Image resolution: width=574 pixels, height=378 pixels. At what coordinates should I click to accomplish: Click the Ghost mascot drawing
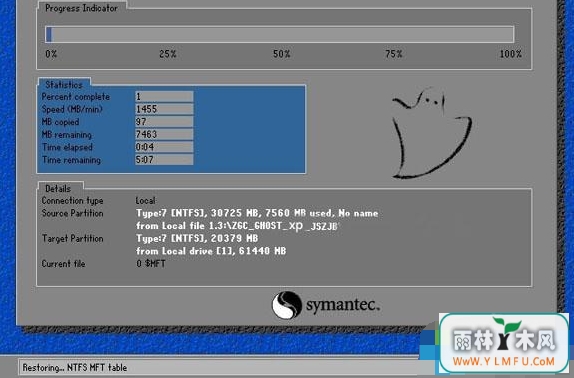point(432,132)
